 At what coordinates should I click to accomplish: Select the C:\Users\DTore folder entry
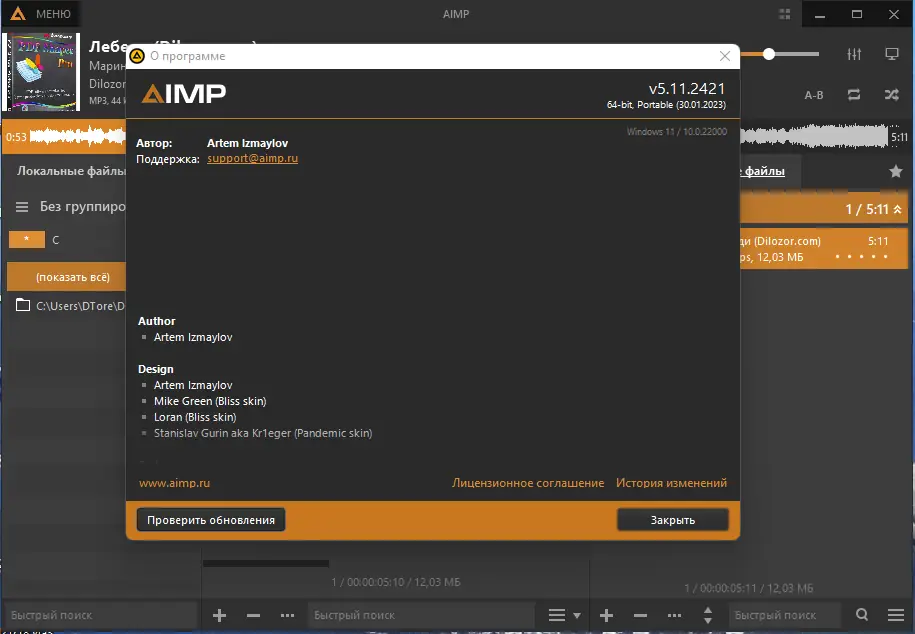pos(70,305)
